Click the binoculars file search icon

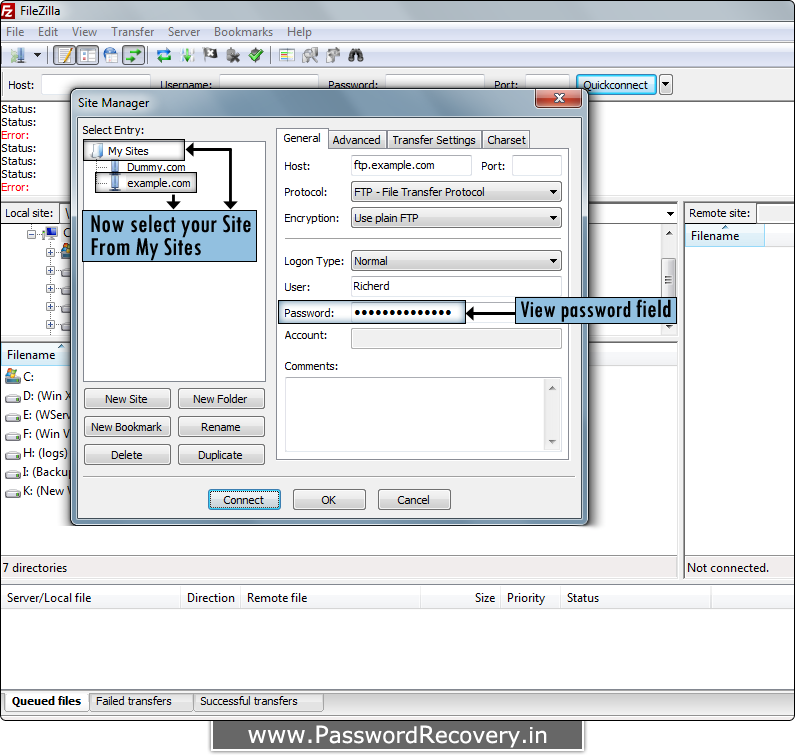click(356, 55)
